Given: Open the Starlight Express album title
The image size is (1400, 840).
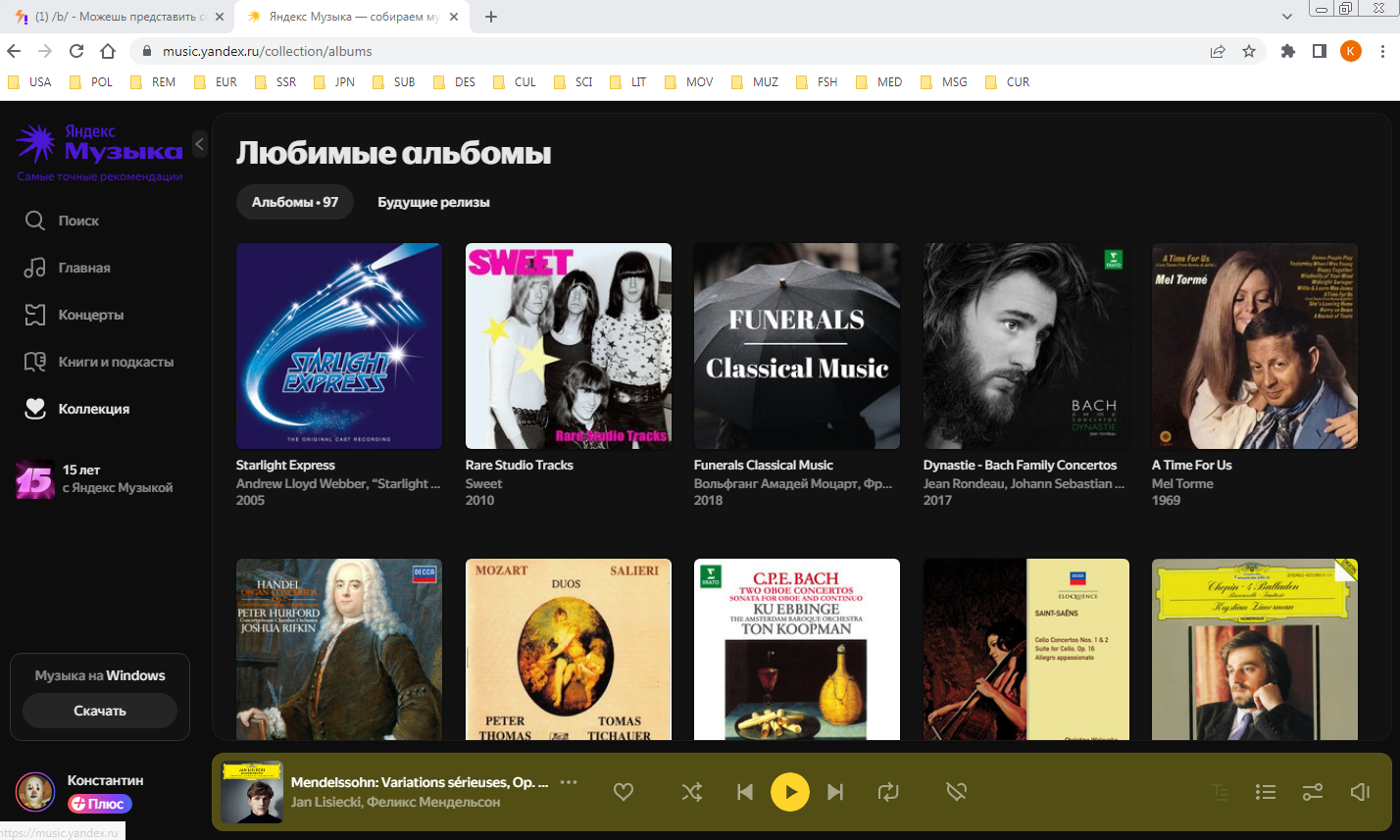Looking at the screenshot, I should [x=285, y=466].
